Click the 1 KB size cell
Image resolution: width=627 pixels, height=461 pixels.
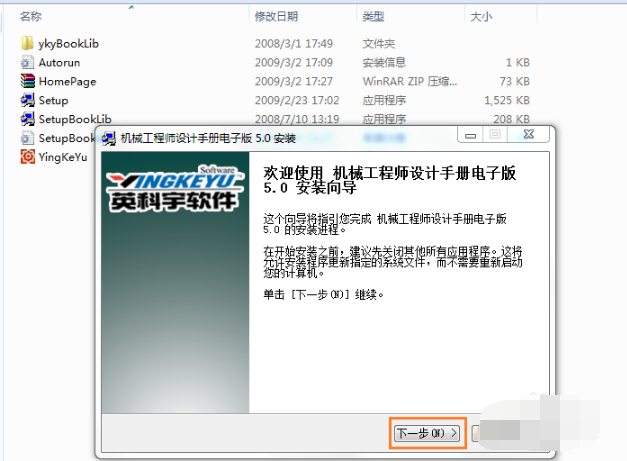click(517, 62)
